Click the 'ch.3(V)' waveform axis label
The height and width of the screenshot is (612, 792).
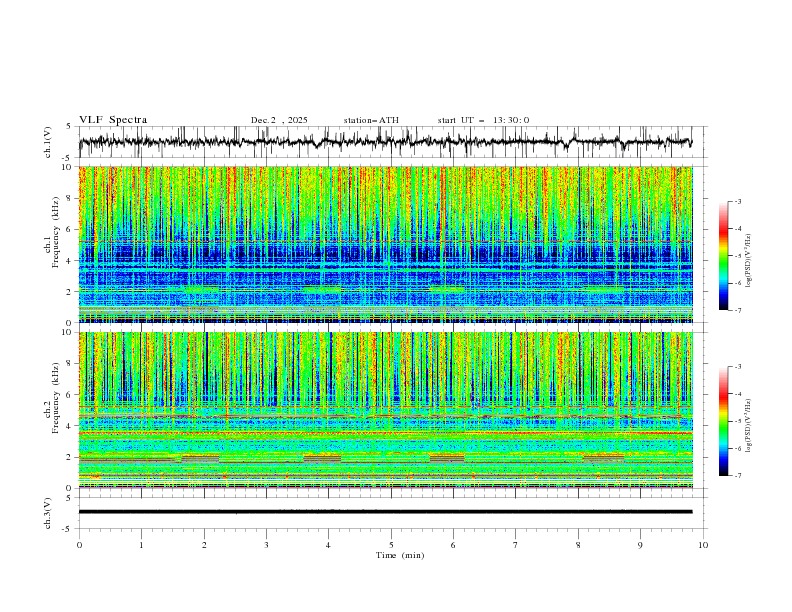pyautogui.click(x=49, y=513)
